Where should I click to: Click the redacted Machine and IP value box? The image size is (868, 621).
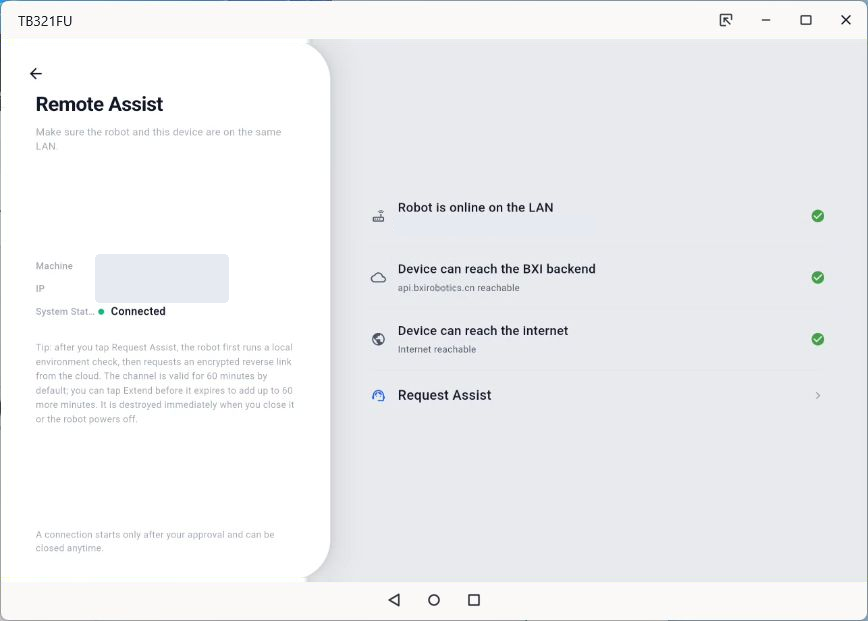point(162,278)
